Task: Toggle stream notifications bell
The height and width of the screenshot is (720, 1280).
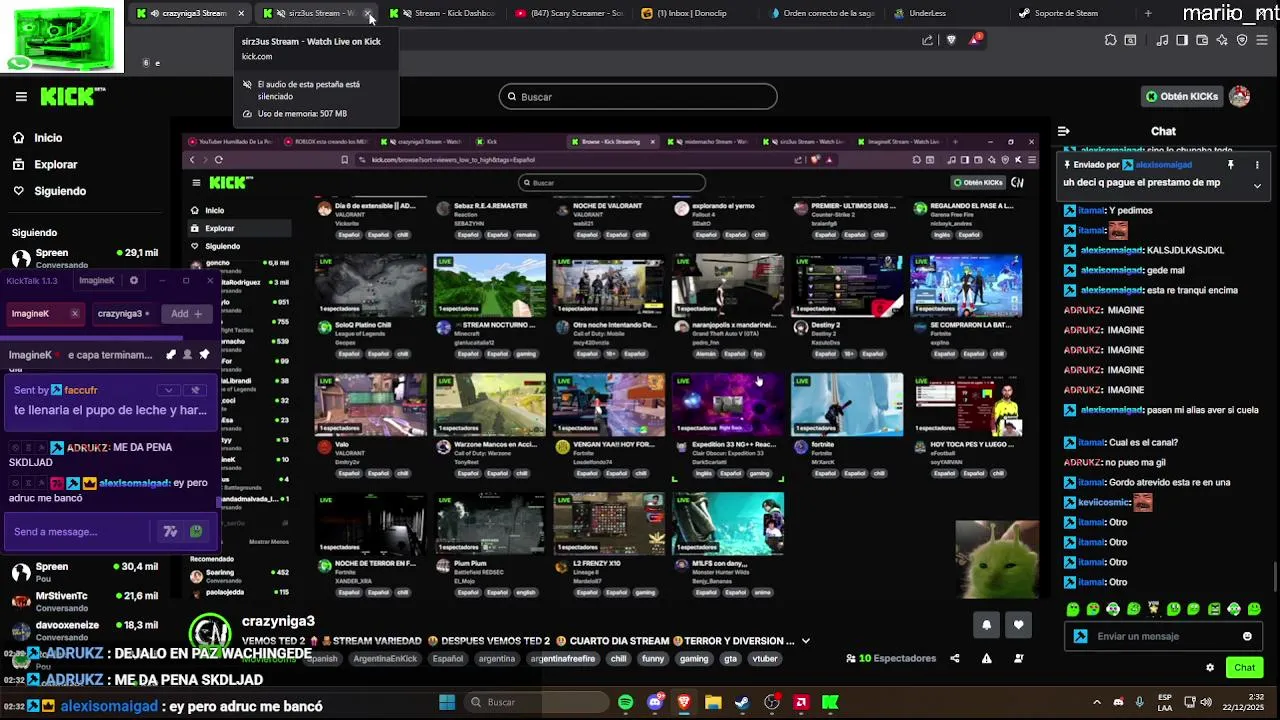Action: point(986,625)
